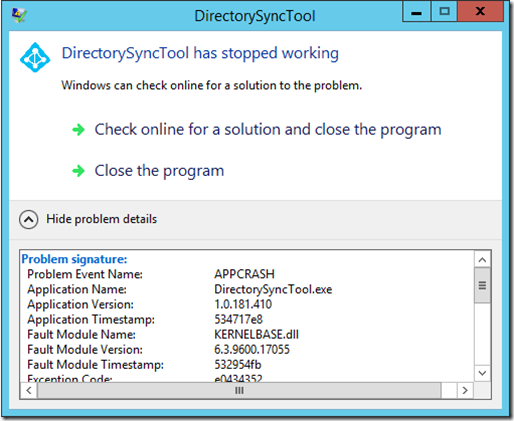Collapse details with the circular chevron icon
The height and width of the screenshot is (421, 514).
point(29,219)
